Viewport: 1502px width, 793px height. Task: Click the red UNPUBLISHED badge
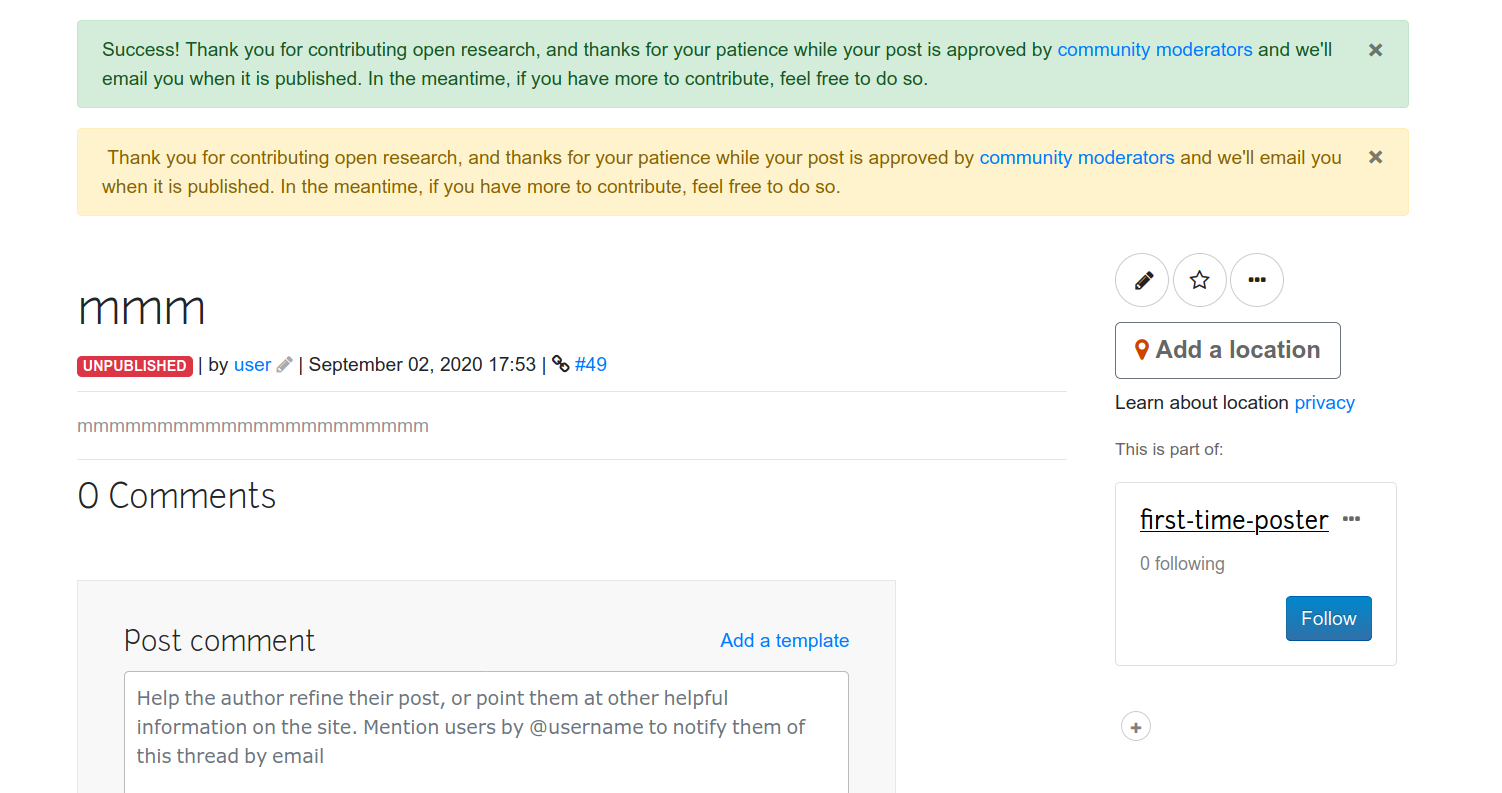click(x=134, y=366)
